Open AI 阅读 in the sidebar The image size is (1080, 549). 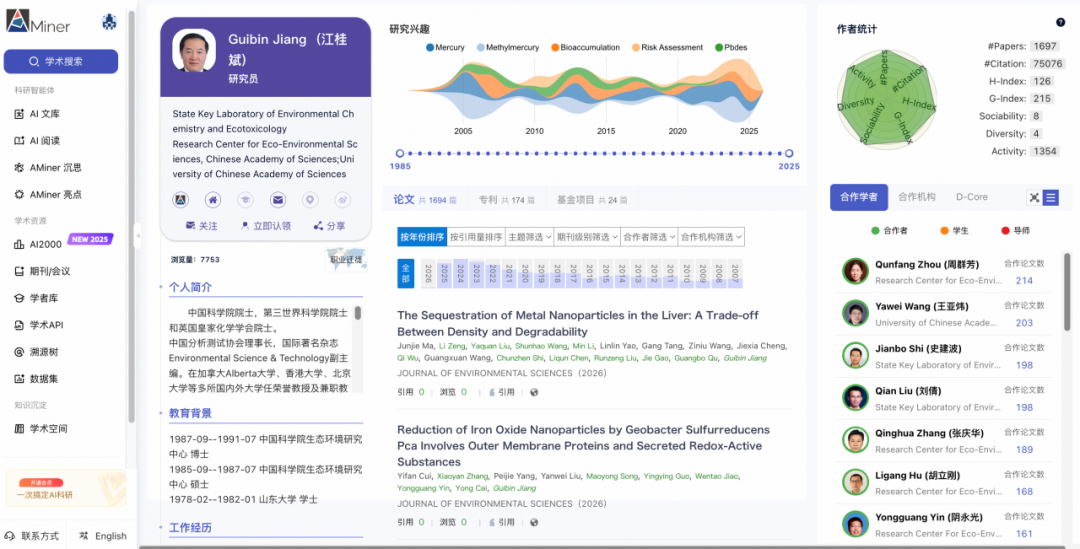tap(37, 141)
